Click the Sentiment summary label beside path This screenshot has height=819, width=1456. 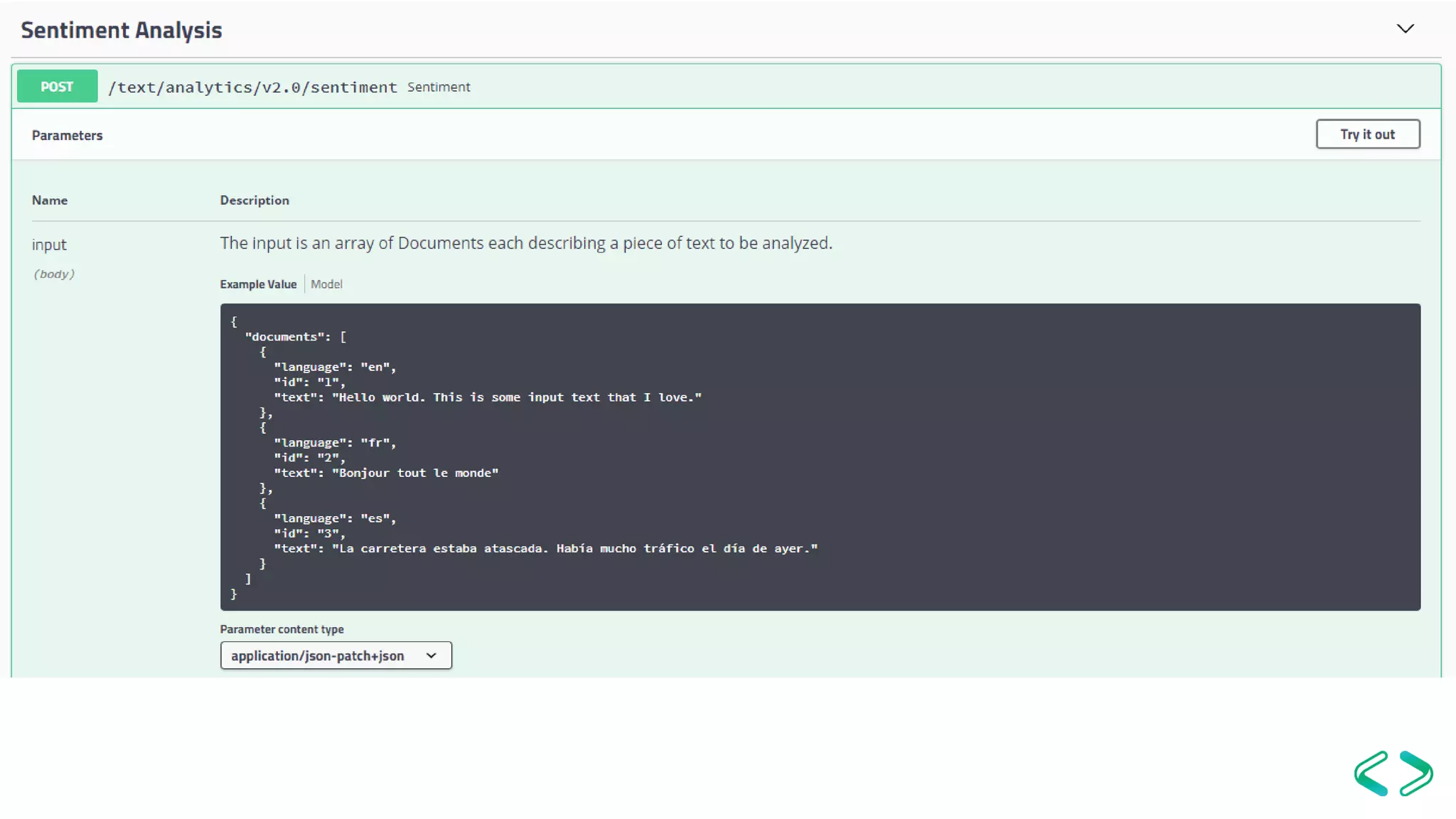coord(439,87)
